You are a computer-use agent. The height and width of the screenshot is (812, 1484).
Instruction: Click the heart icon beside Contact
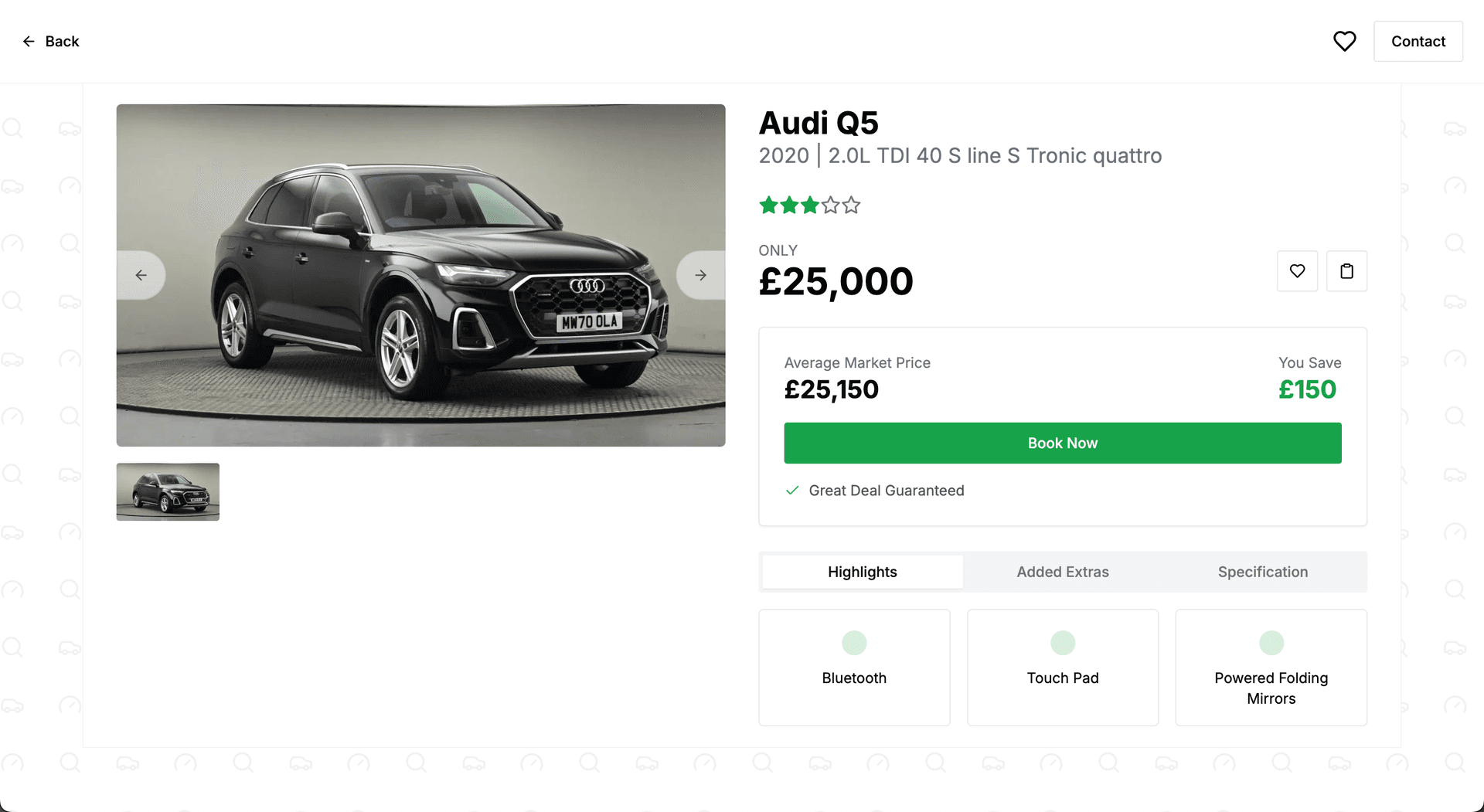click(1344, 42)
